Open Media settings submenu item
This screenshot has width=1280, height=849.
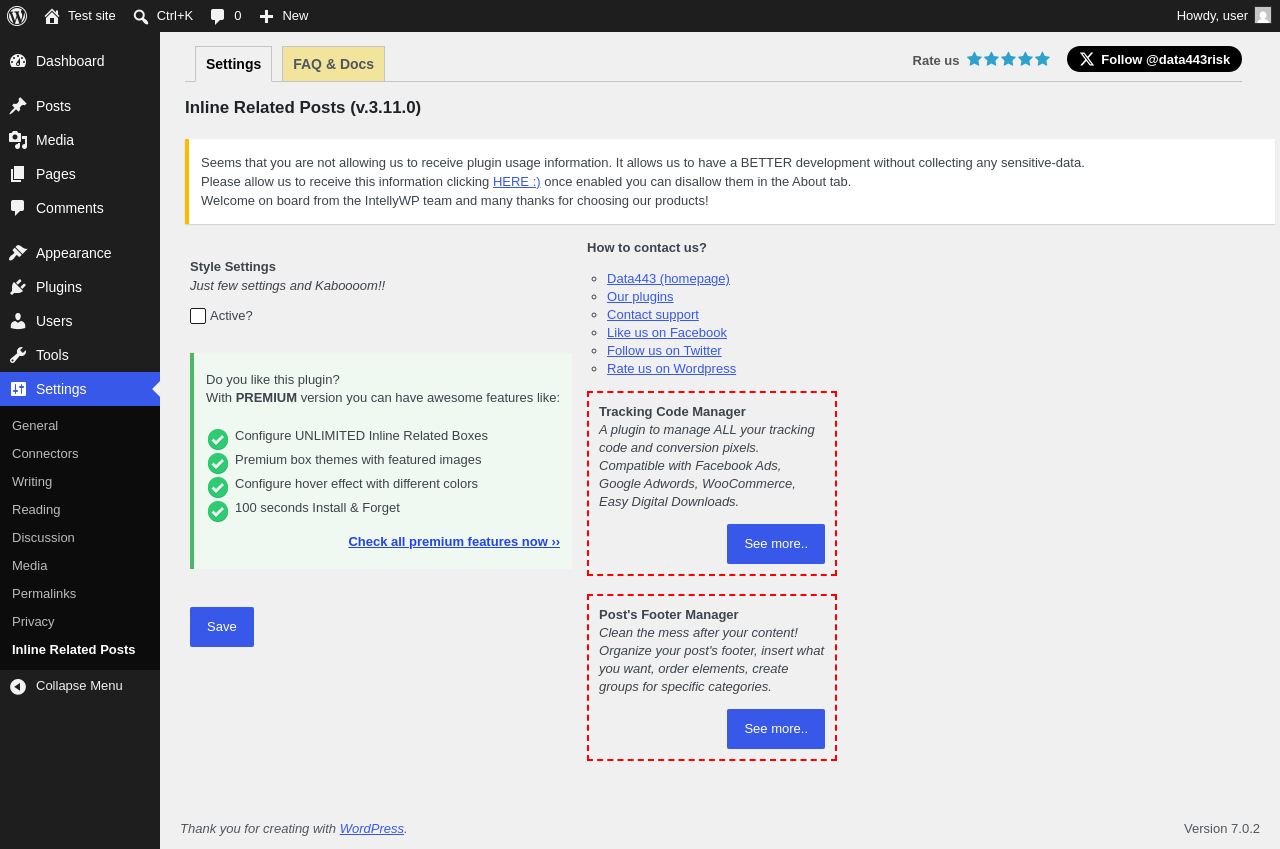coord(29,566)
